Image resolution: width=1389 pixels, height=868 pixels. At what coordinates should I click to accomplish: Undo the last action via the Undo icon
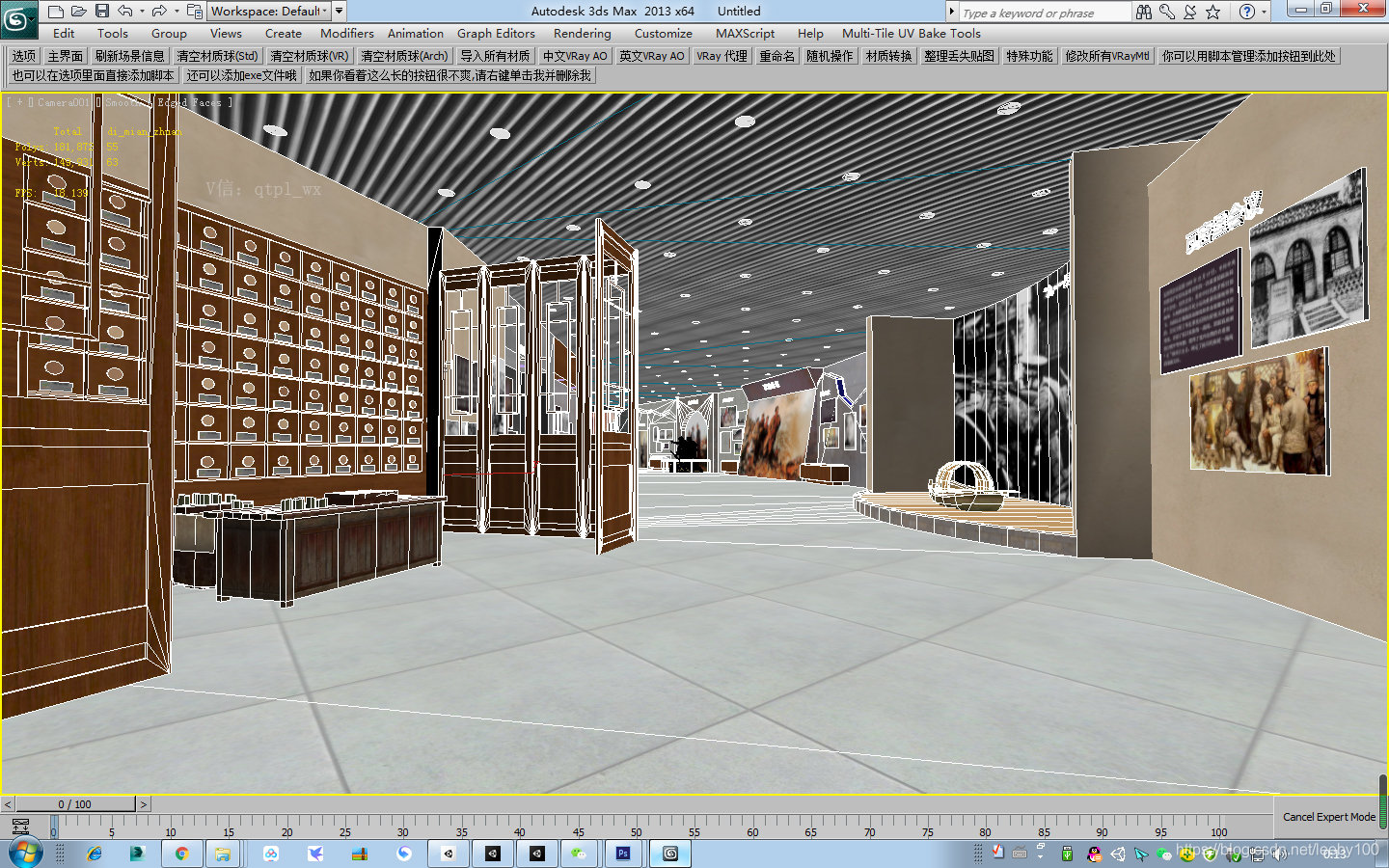(123, 11)
